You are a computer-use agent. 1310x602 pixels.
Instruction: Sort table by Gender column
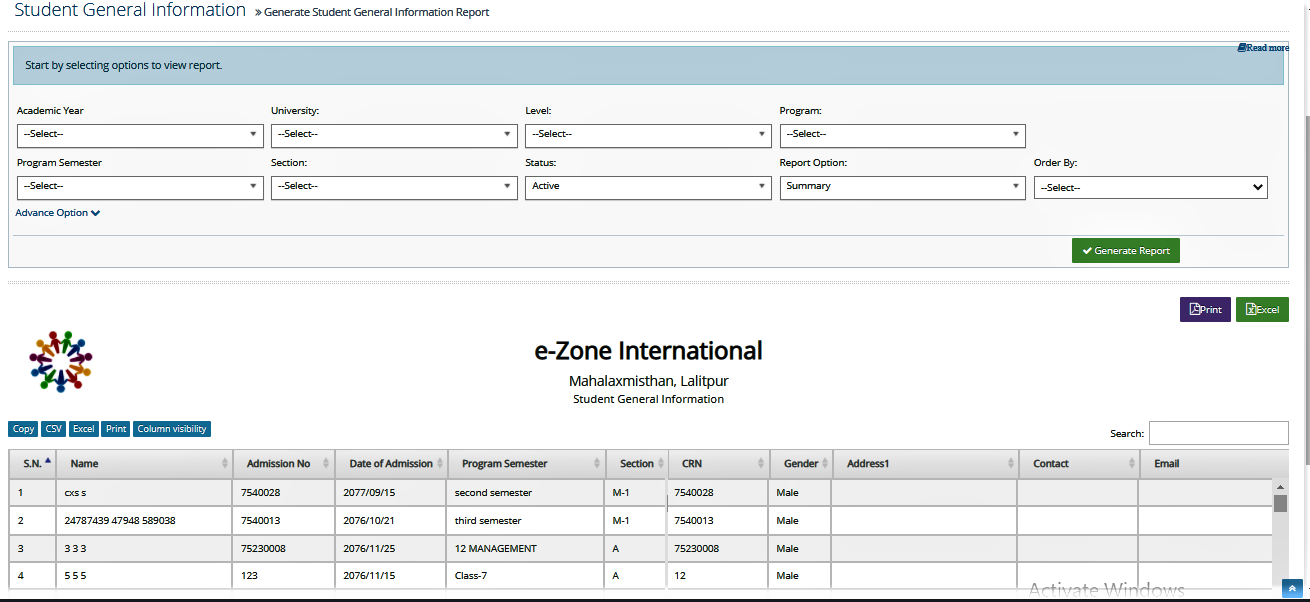click(801, 464)
